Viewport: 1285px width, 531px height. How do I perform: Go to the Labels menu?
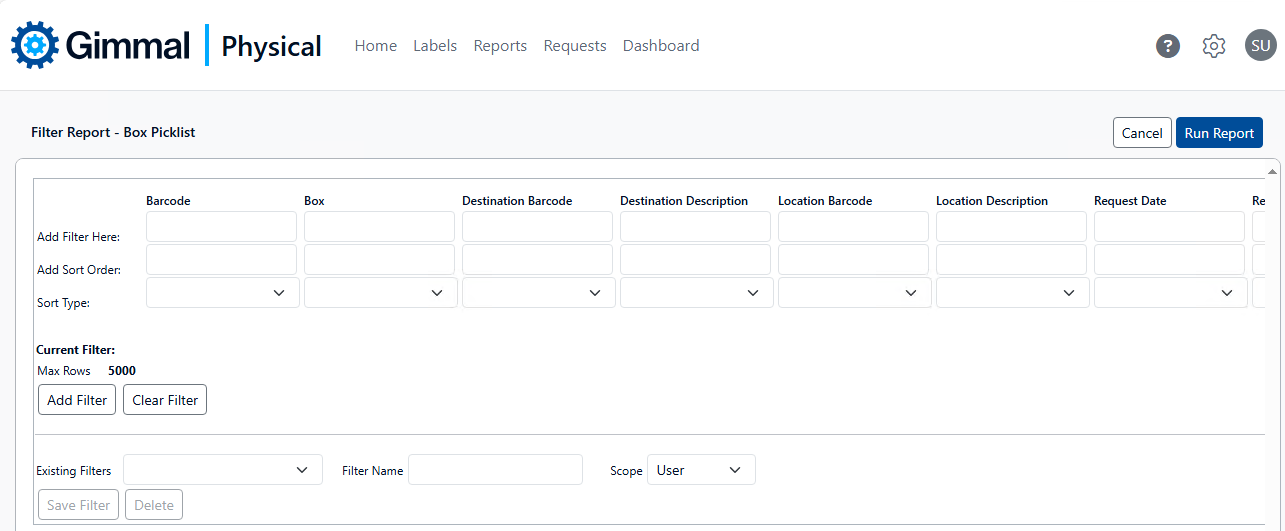[x=435, y=46]
